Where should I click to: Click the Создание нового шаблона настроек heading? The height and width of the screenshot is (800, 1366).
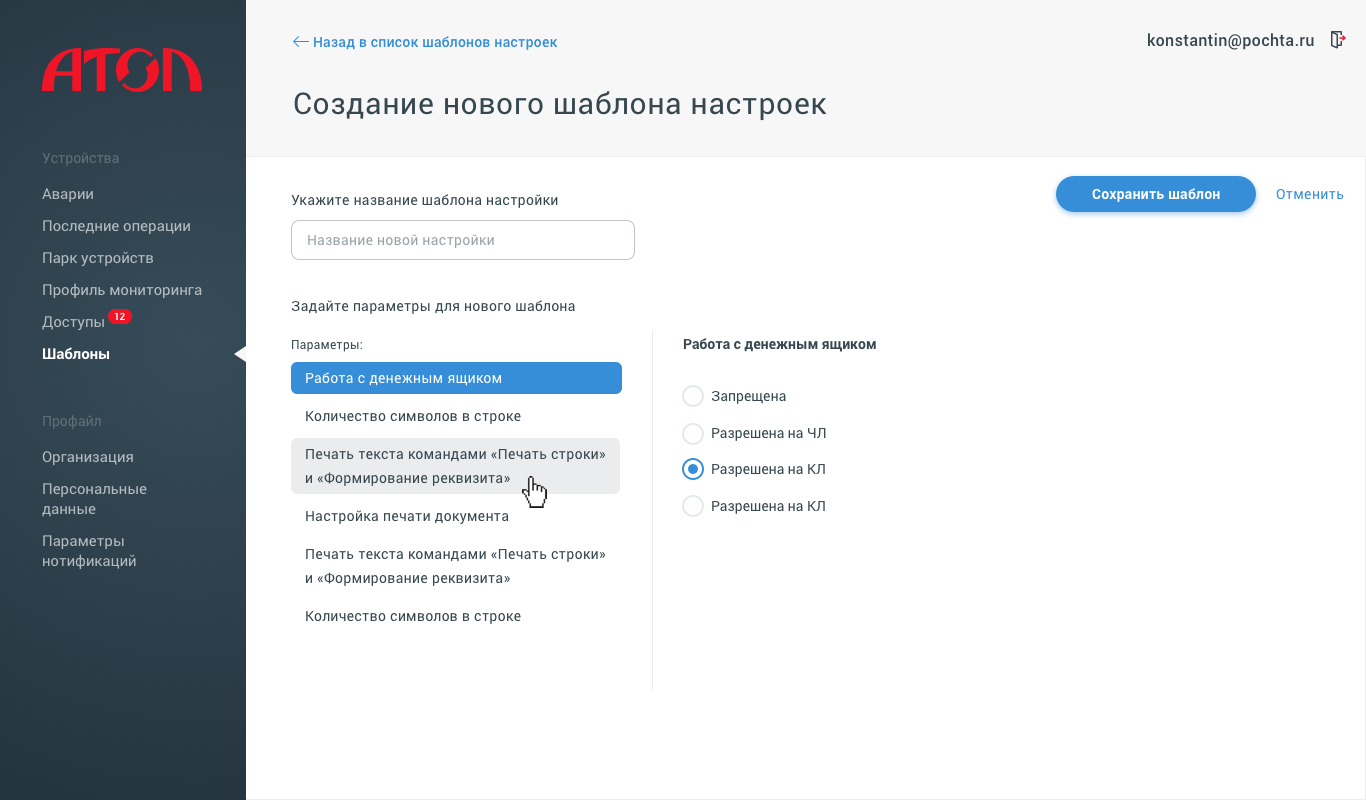click(560, 104)
